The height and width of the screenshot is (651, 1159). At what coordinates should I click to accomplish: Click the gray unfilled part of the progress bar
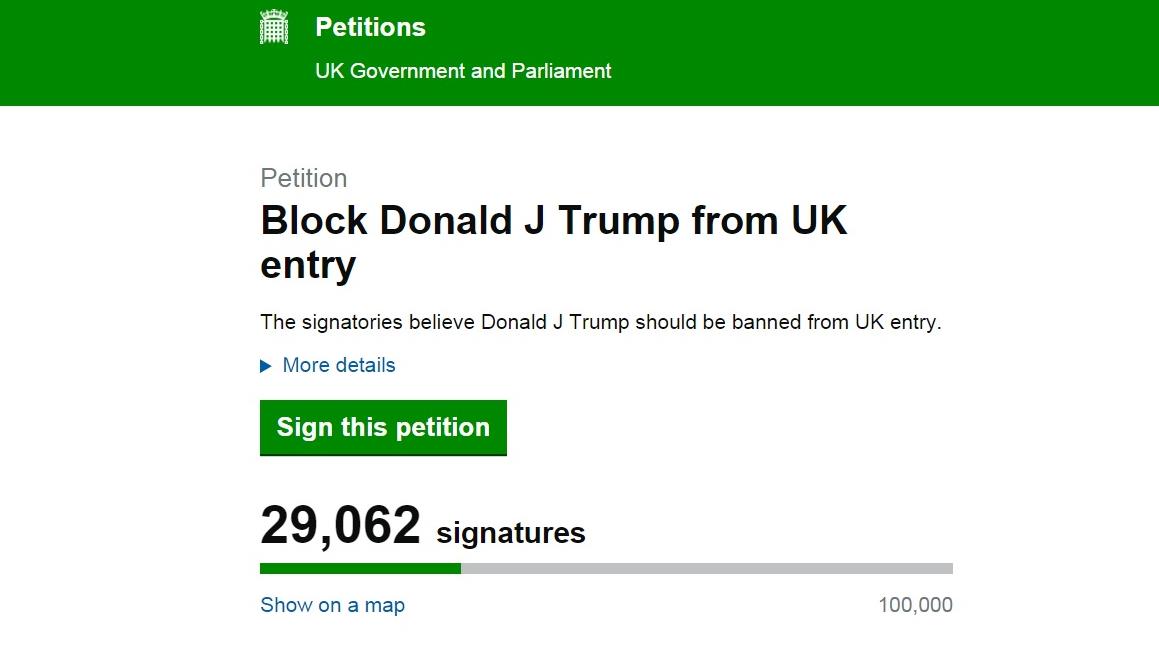pyautogui.click(x=706, y=569)
